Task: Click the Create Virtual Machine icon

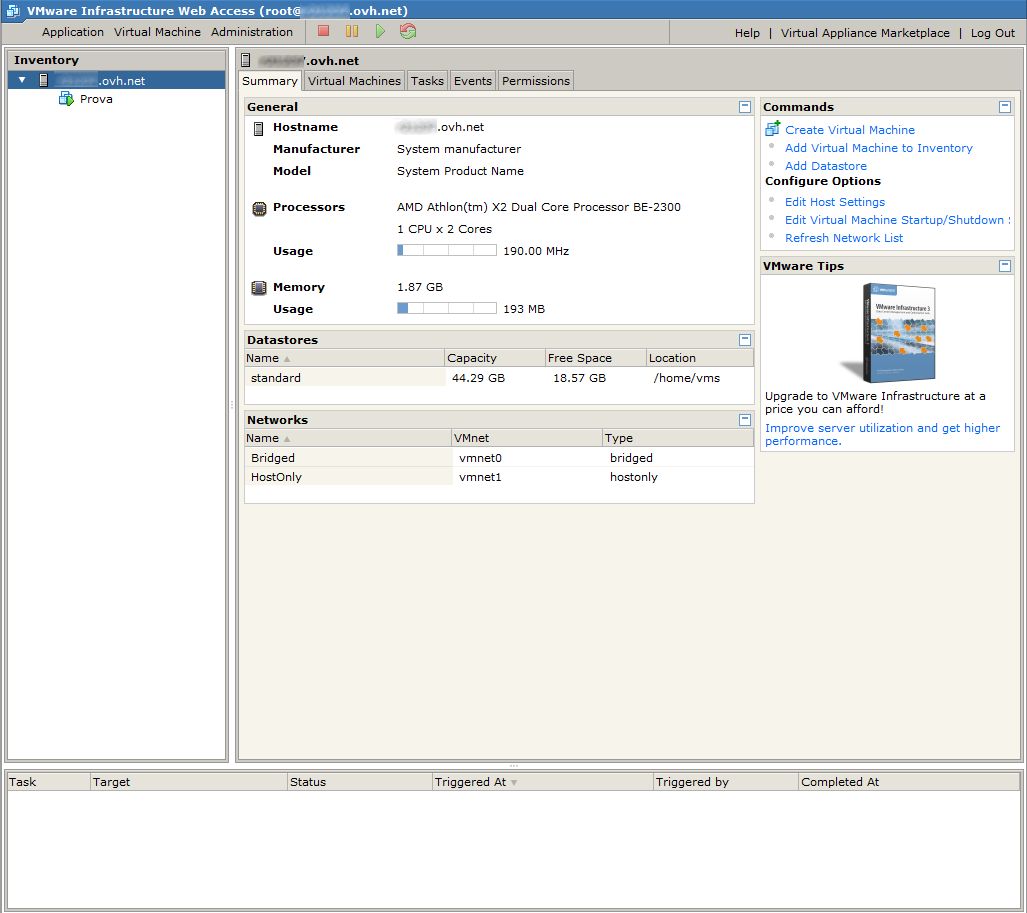Action: pos(773,128)
